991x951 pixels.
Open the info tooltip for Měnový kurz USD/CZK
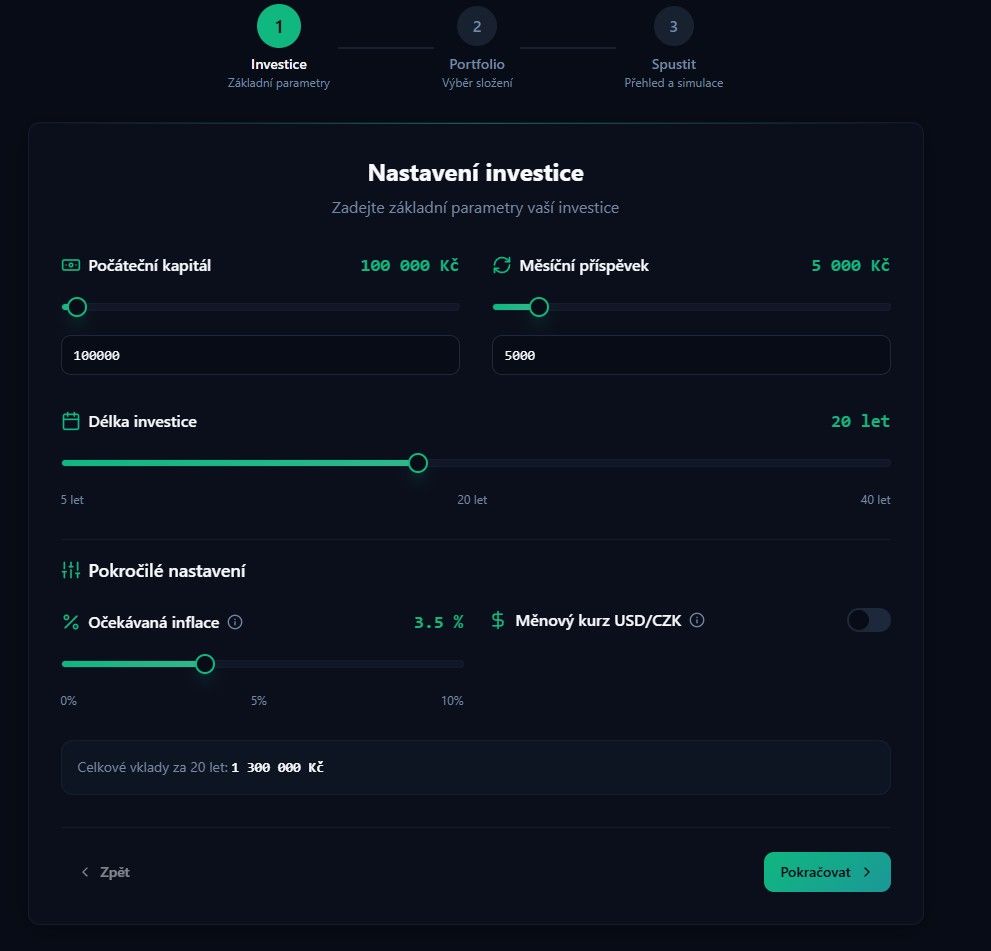point(697,620)
